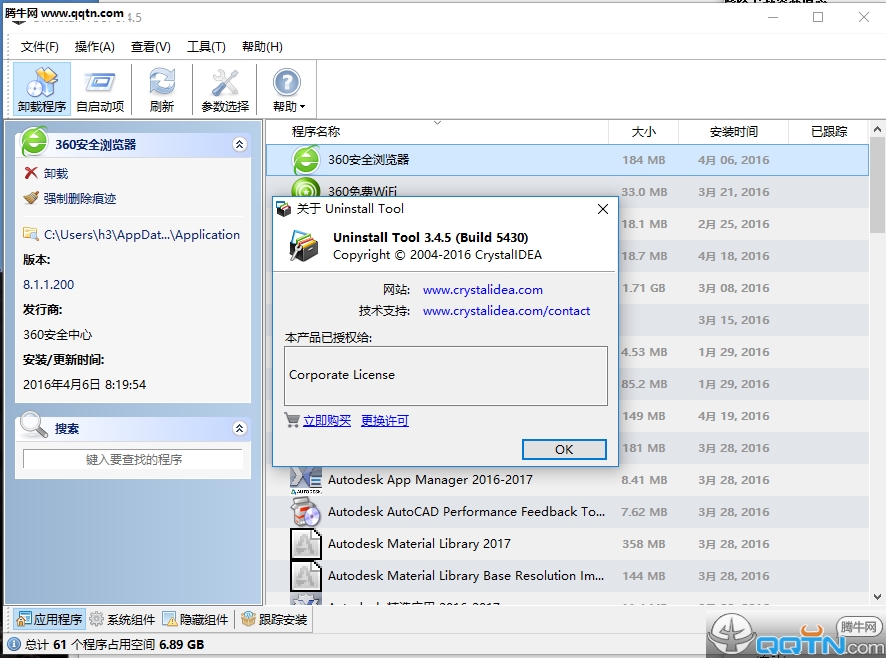
Task: Click the AutoCAD Performance Feedback disc icon
Action: pos(306,512)
